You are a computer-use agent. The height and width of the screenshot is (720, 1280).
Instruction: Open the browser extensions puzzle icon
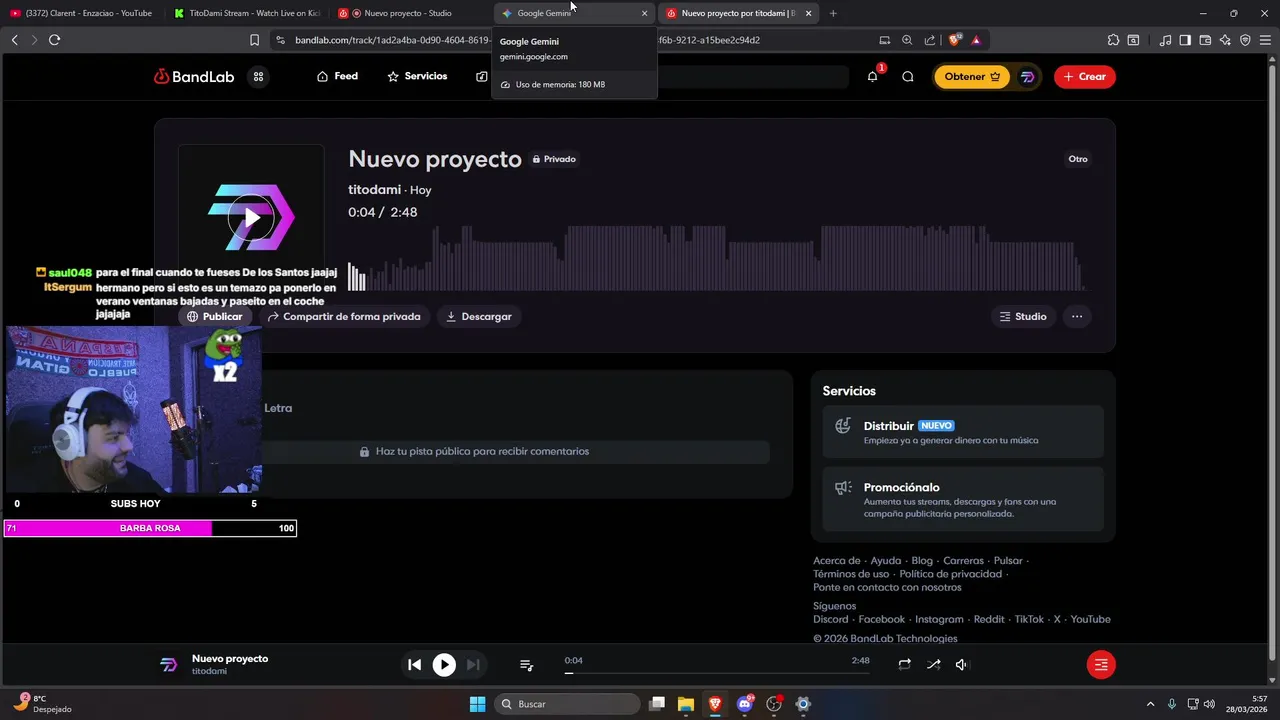coord(1113,40)
